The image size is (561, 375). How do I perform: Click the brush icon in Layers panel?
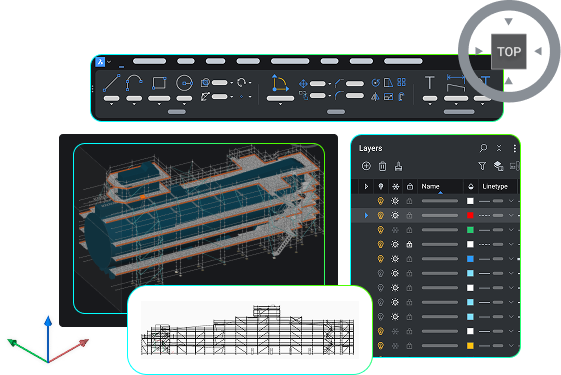(x=399, y=166)
